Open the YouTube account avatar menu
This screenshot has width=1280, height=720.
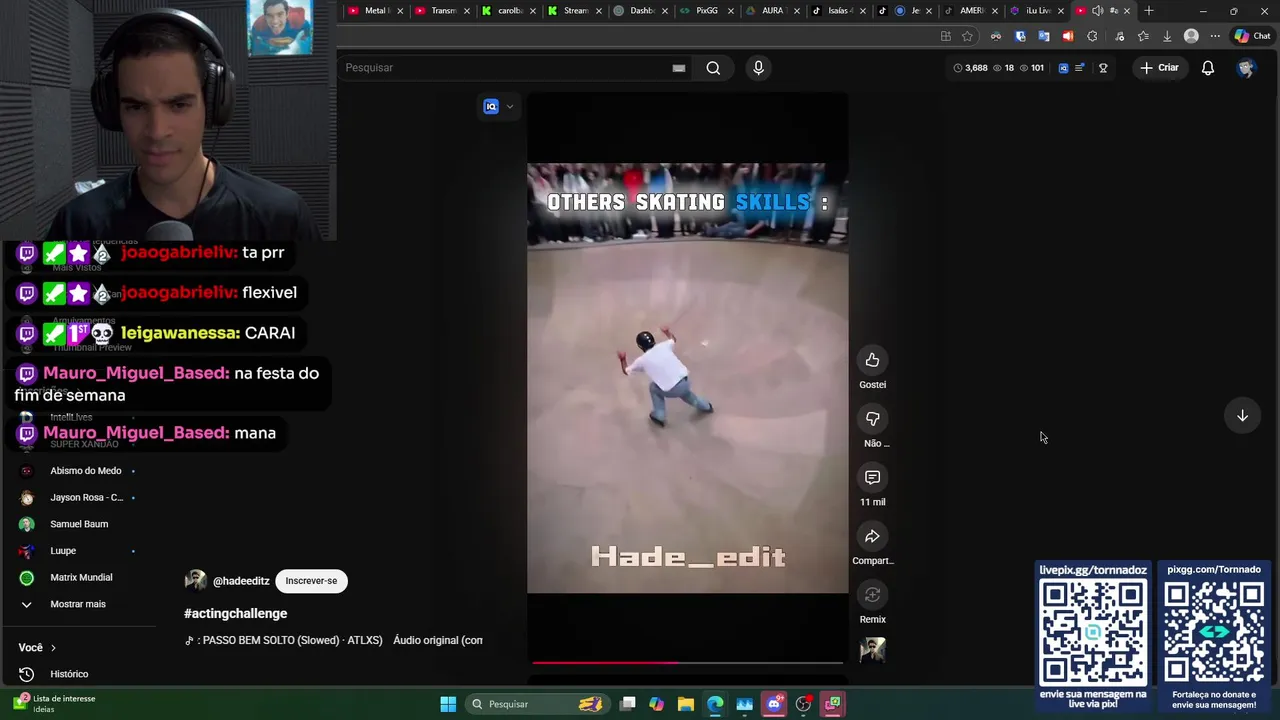(x=1246, y=68)
